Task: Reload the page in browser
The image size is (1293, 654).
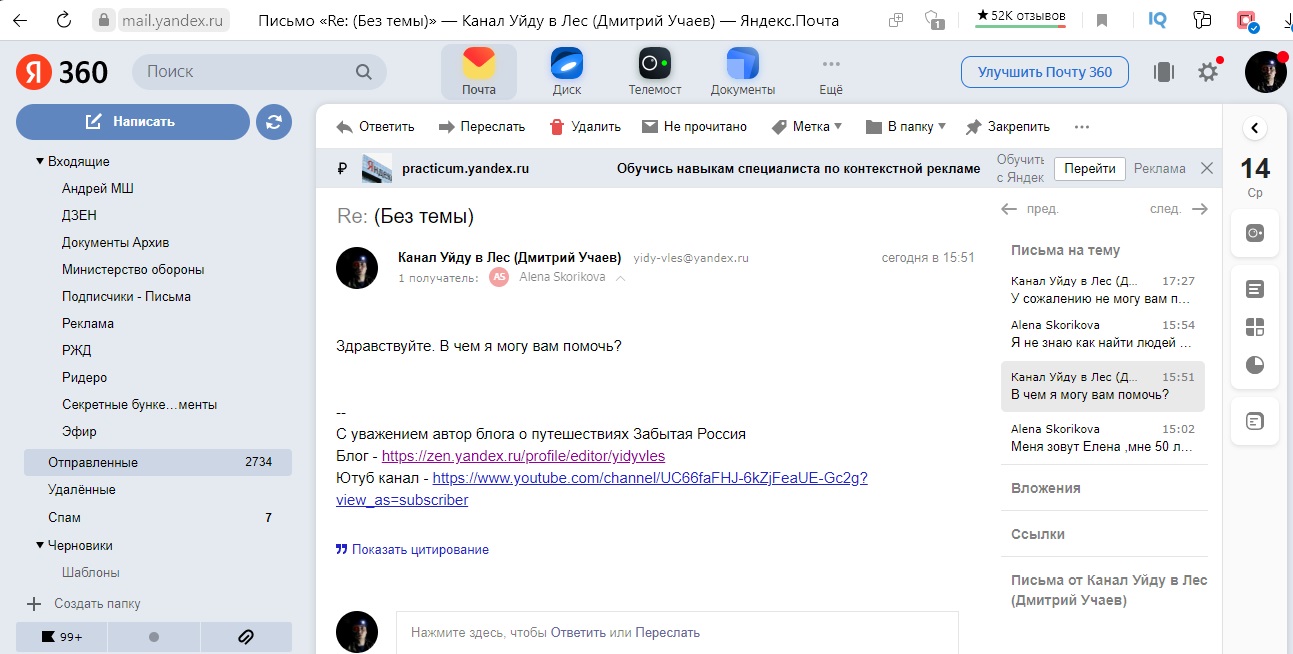Action: tap(63, 19)
